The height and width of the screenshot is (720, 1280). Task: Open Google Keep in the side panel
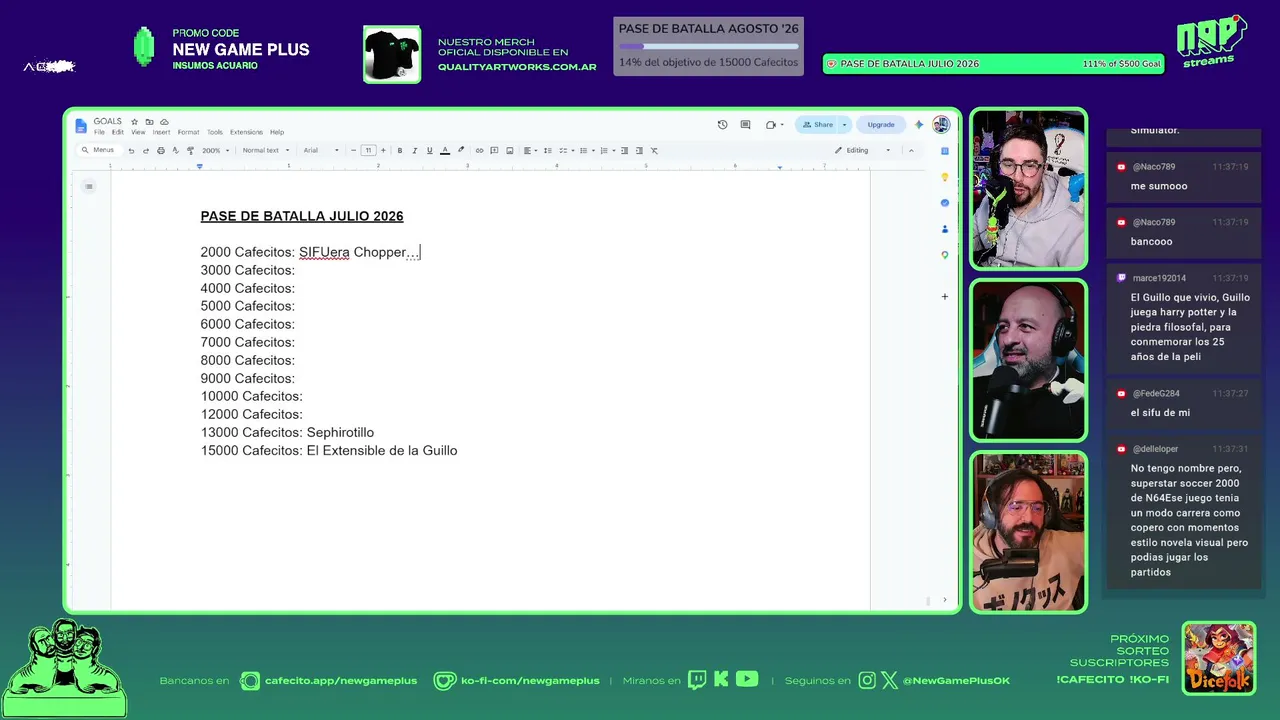pyautogui.click(x=945, y=177)
